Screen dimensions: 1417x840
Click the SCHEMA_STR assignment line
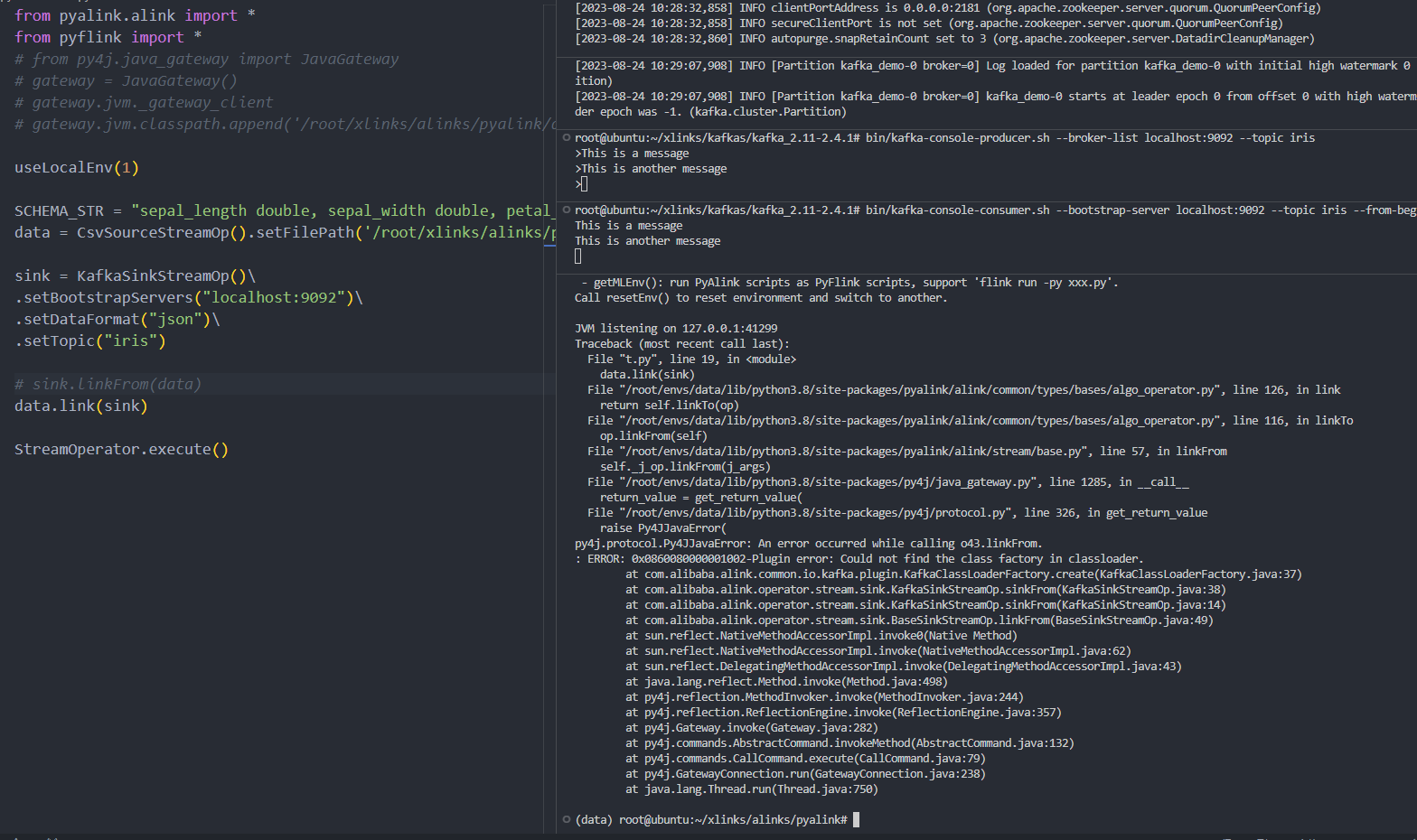[283, 210]
